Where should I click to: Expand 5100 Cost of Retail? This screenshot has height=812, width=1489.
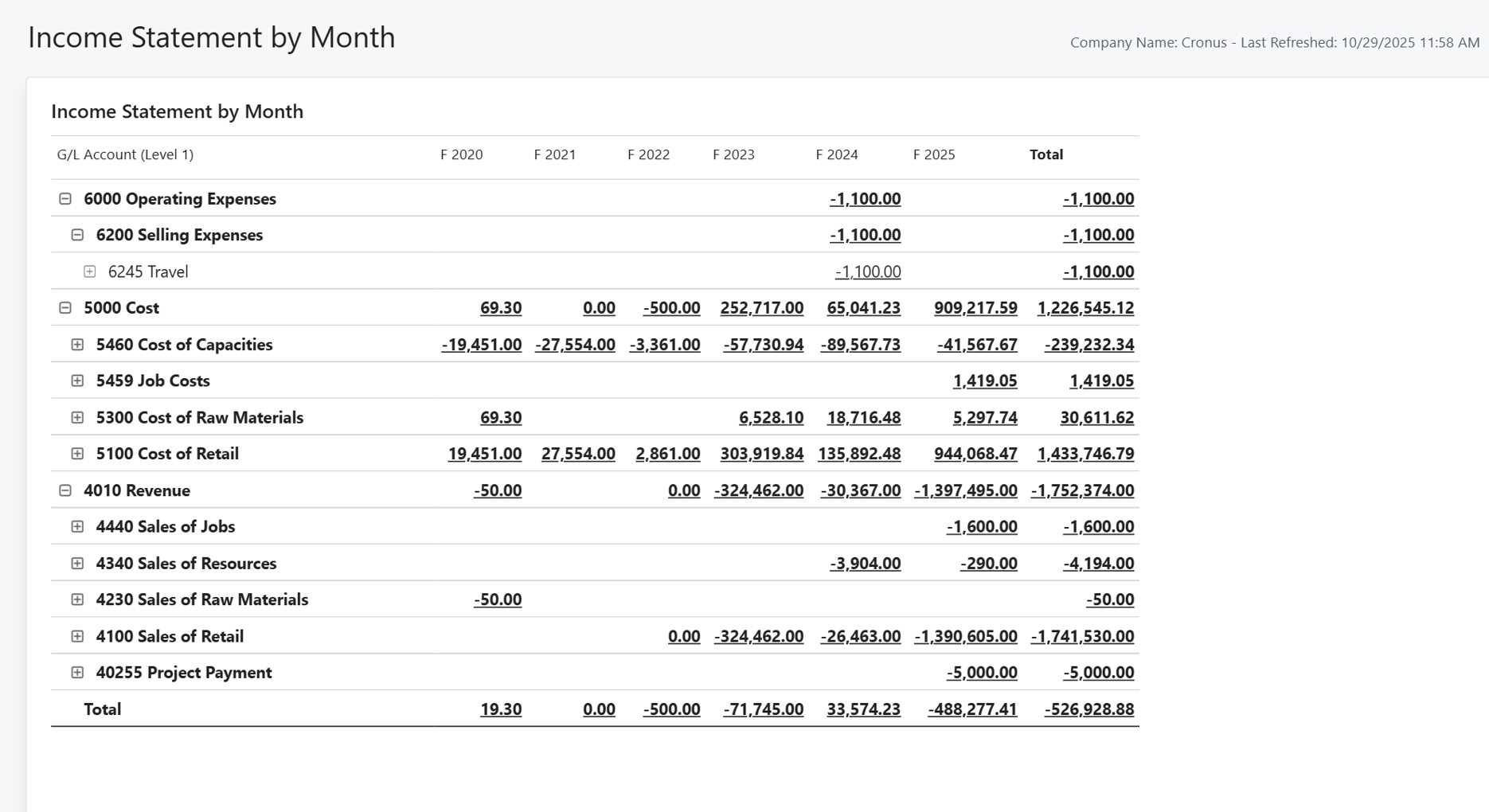77,454
